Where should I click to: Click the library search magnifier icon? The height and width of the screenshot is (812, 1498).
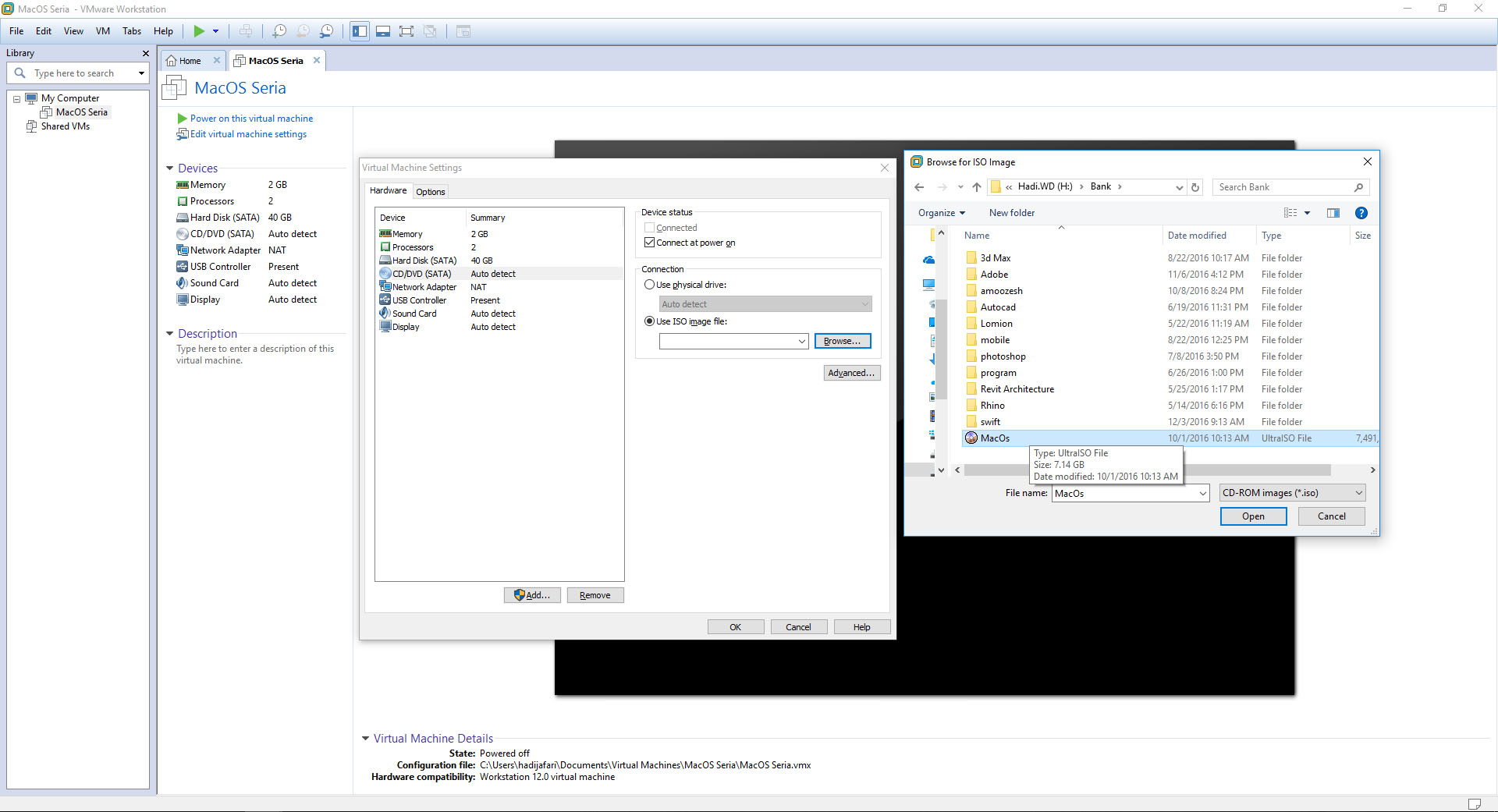[x=20, y=73]
